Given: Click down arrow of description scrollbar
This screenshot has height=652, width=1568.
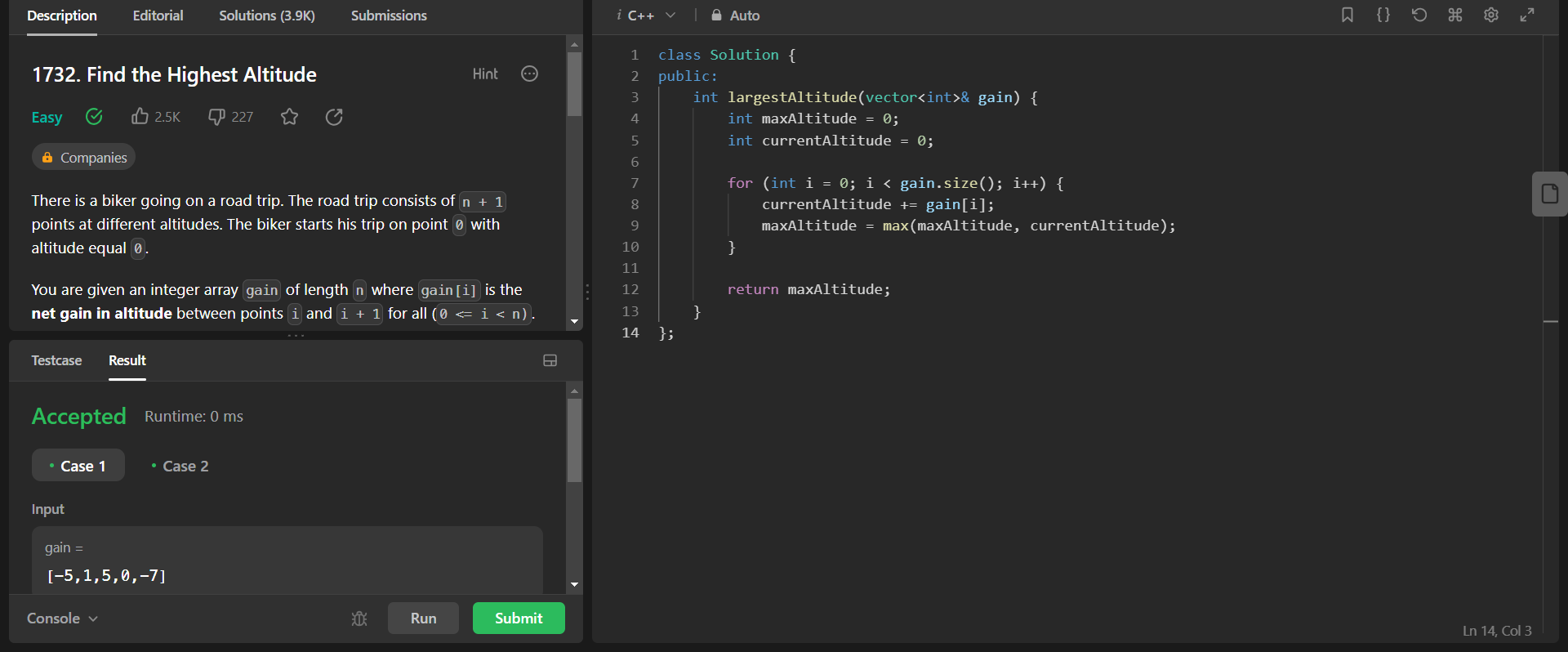Looking at the screenshot, I should click(575, 322).
